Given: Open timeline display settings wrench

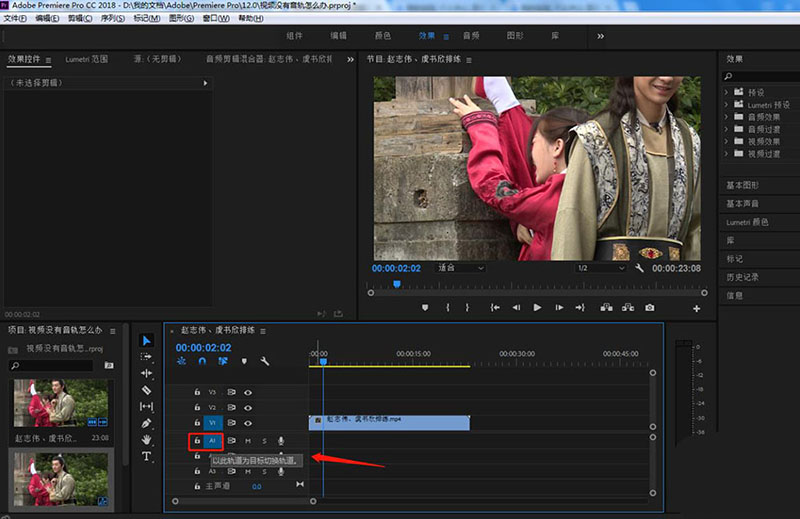Looking at the screenshot, I should (265, 361).
